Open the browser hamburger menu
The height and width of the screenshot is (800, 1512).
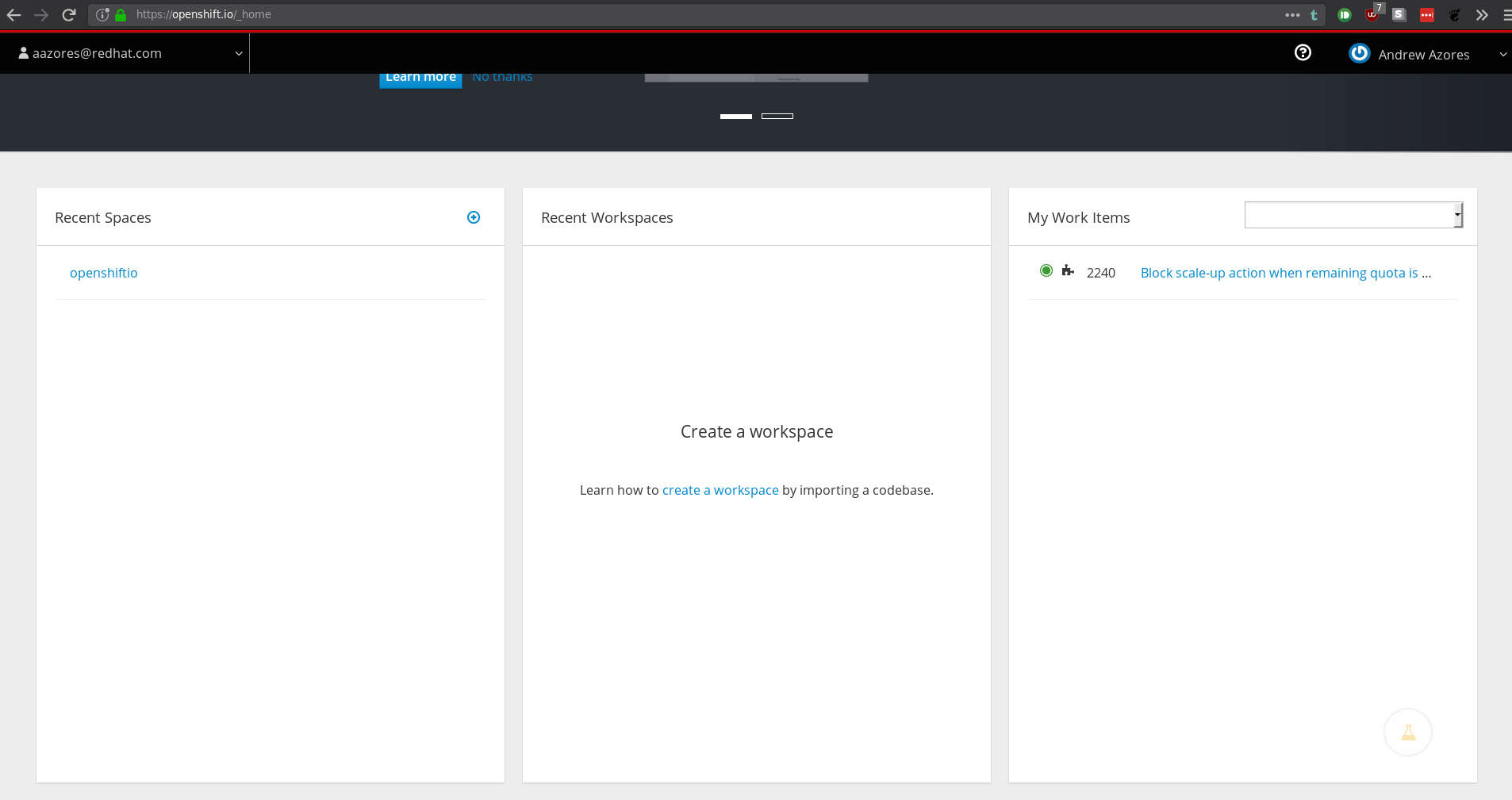(1505, 14)
